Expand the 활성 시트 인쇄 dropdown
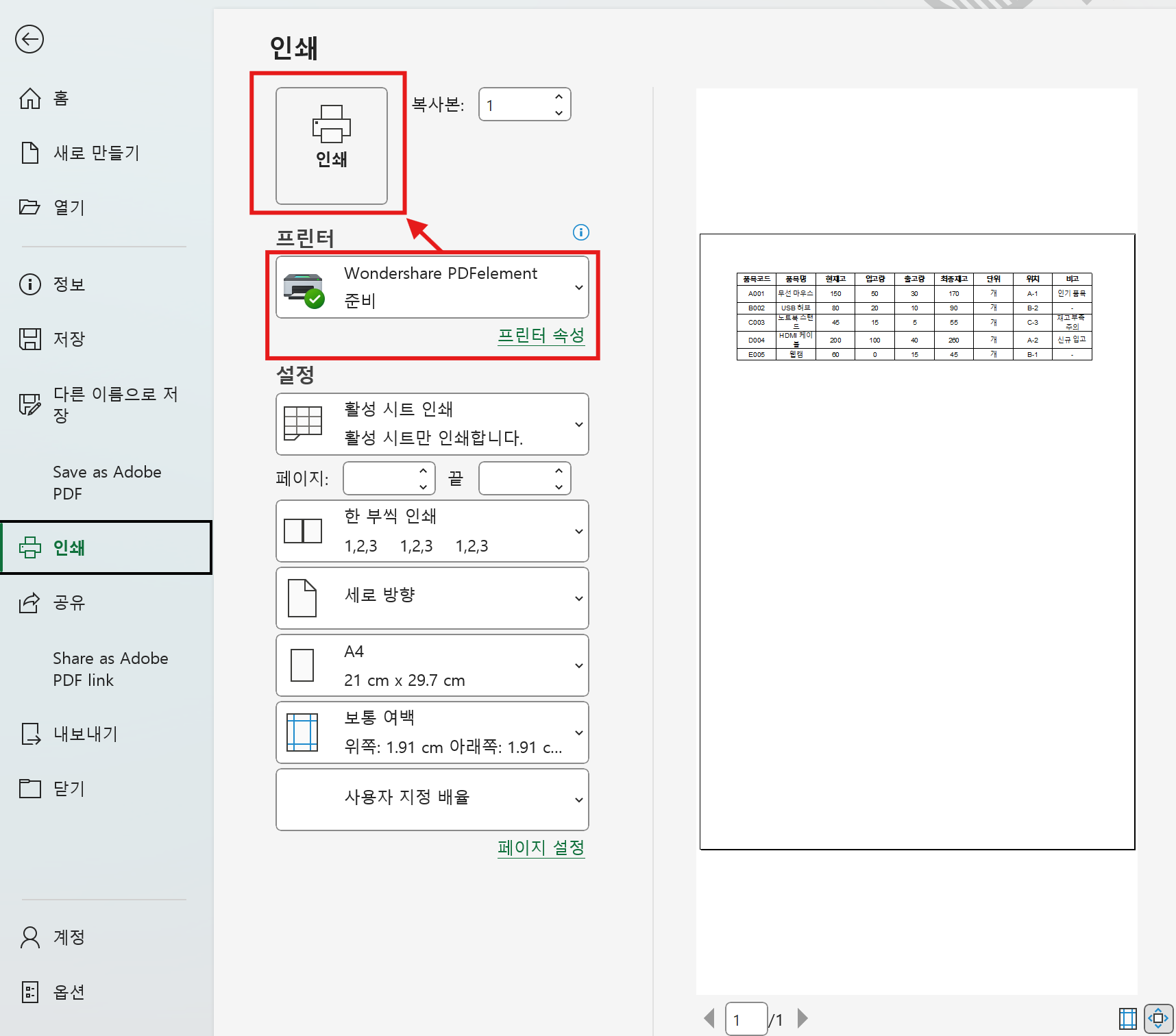This screenshot has height=1036, width=1176. point(432,424)
